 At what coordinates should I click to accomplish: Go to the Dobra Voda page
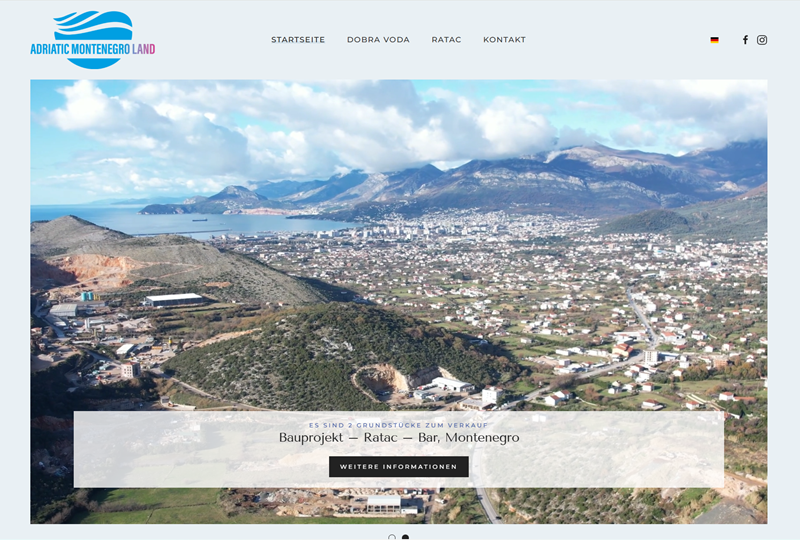pos(378,40)
